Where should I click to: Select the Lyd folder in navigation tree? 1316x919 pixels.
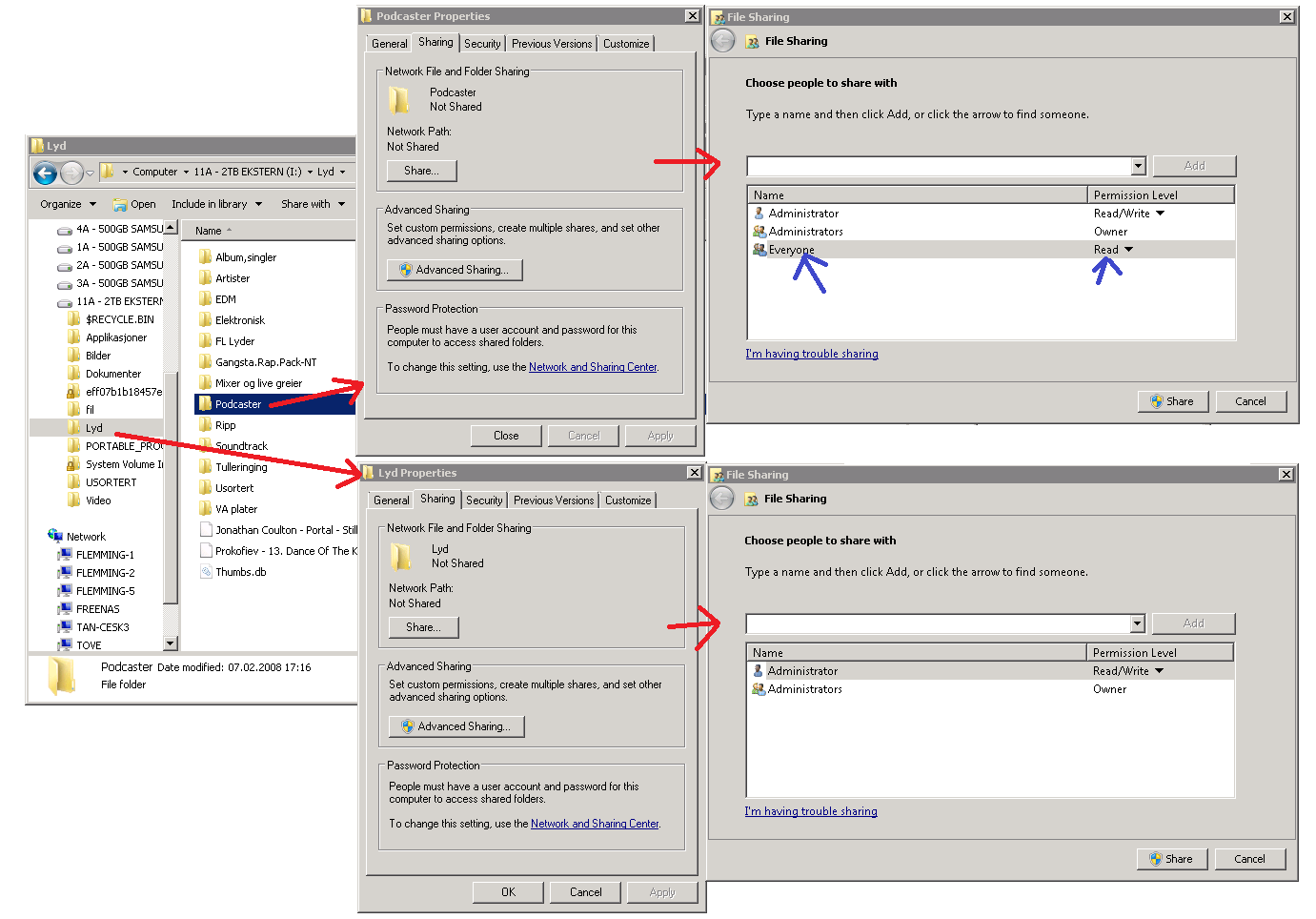93,428
